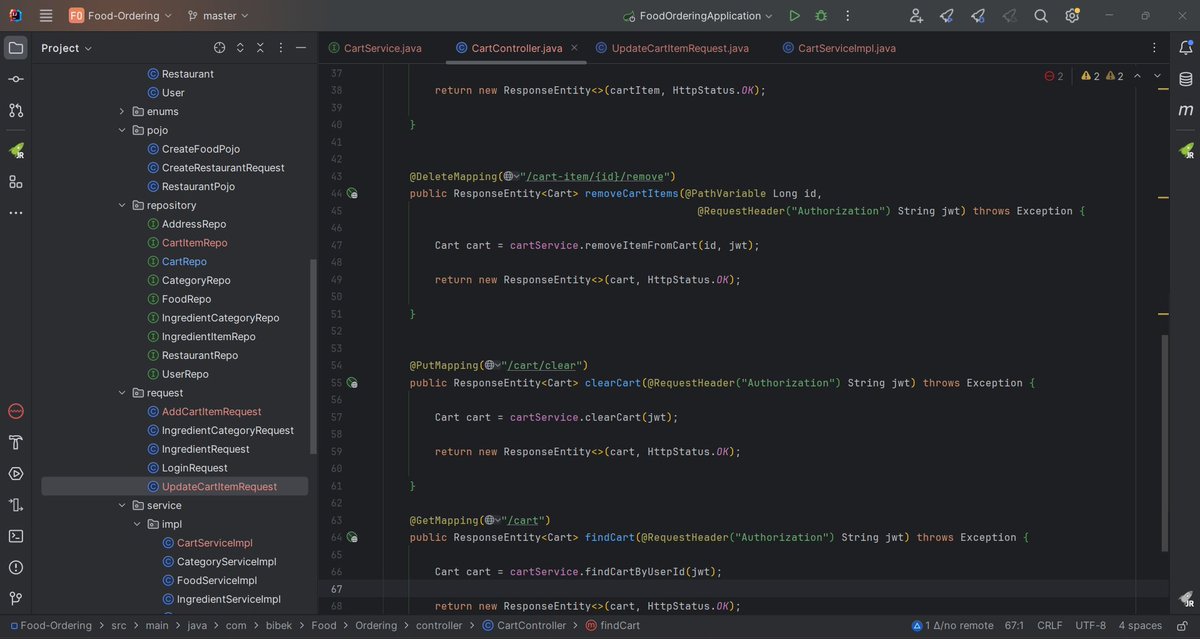Open Search Everywhere magnifier
The width and height of the screenshot is (1200, 639).
click(1041, 16)
